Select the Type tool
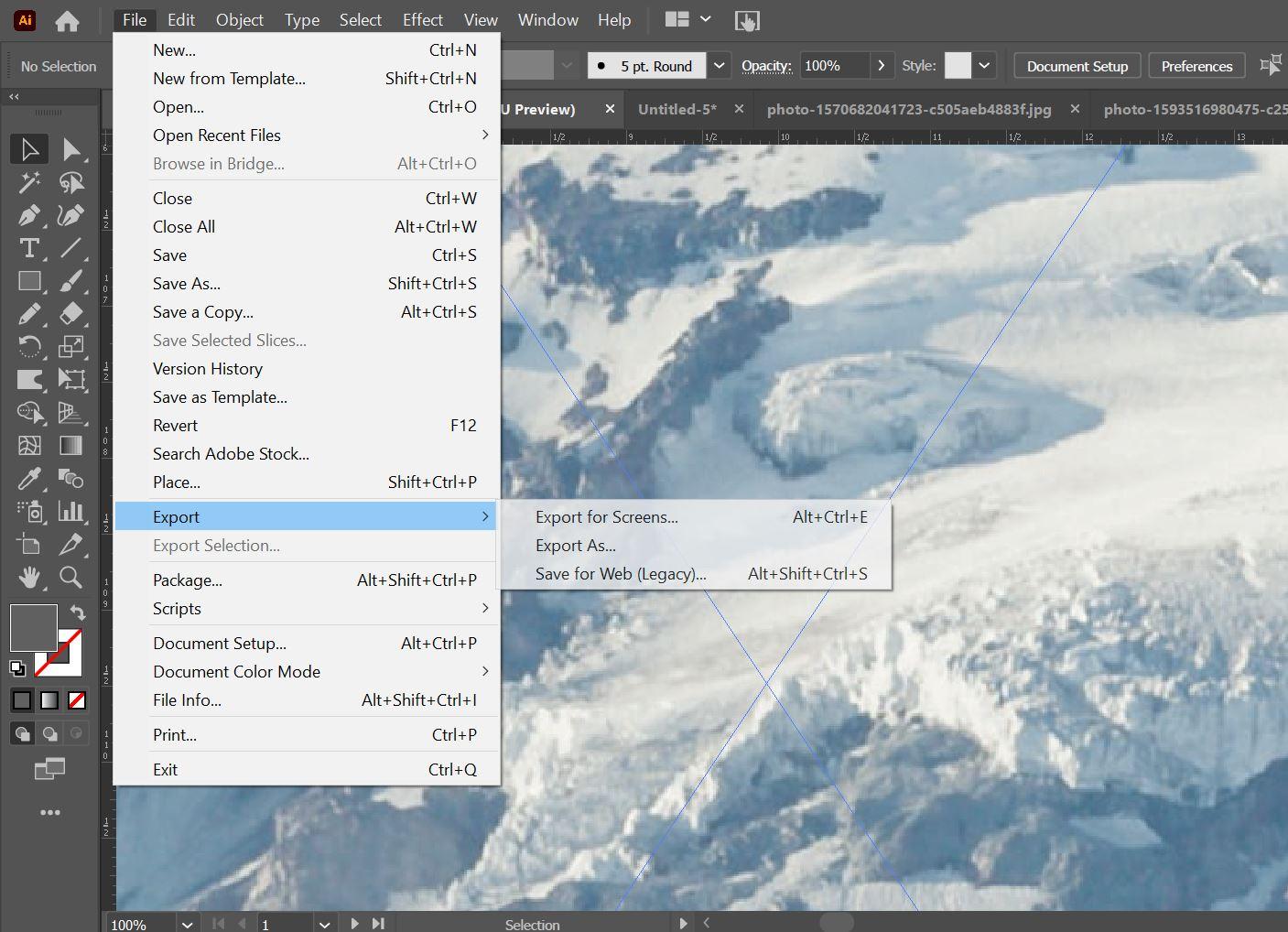Screen dimensions: 1288x932 point(29,248)
